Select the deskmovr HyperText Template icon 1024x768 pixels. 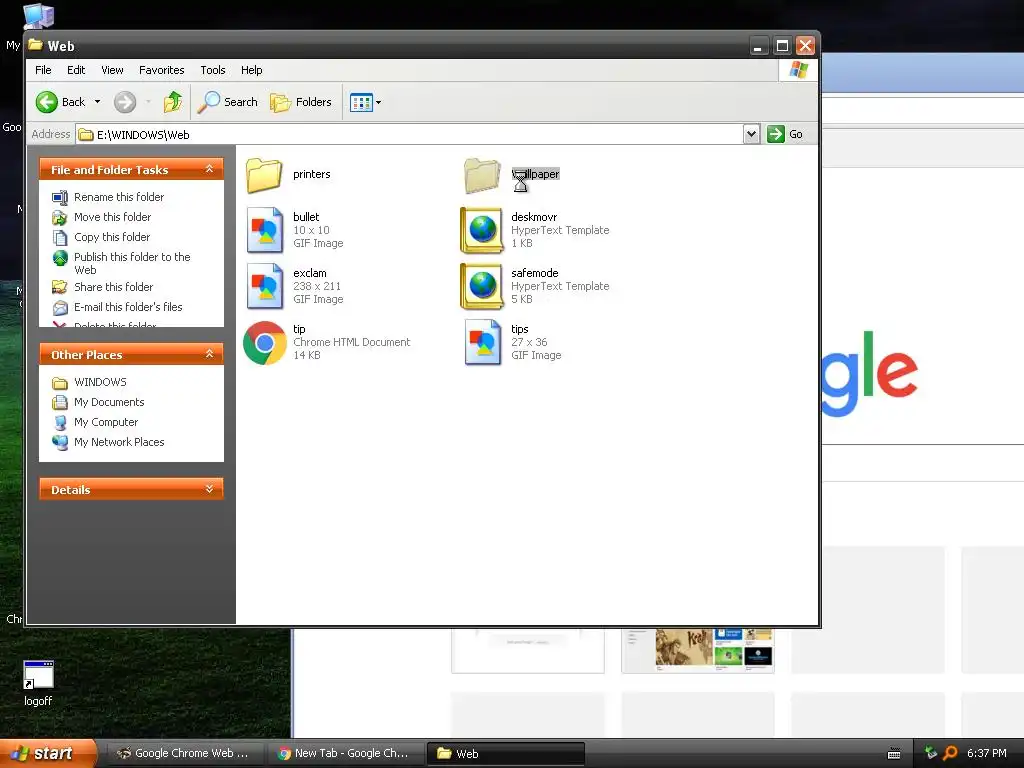tap(482, 230)
